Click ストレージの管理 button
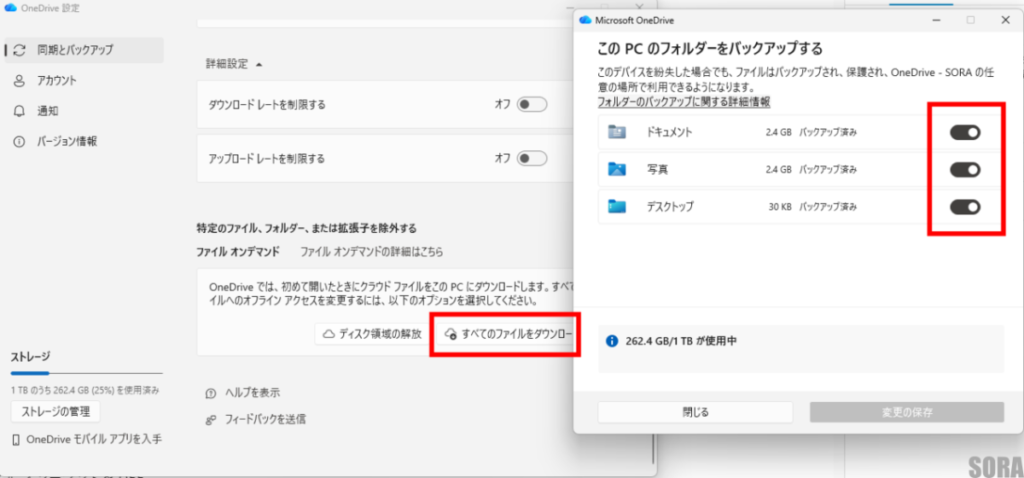Screen dimensions: 1024x478 click(x=56, y=412)
